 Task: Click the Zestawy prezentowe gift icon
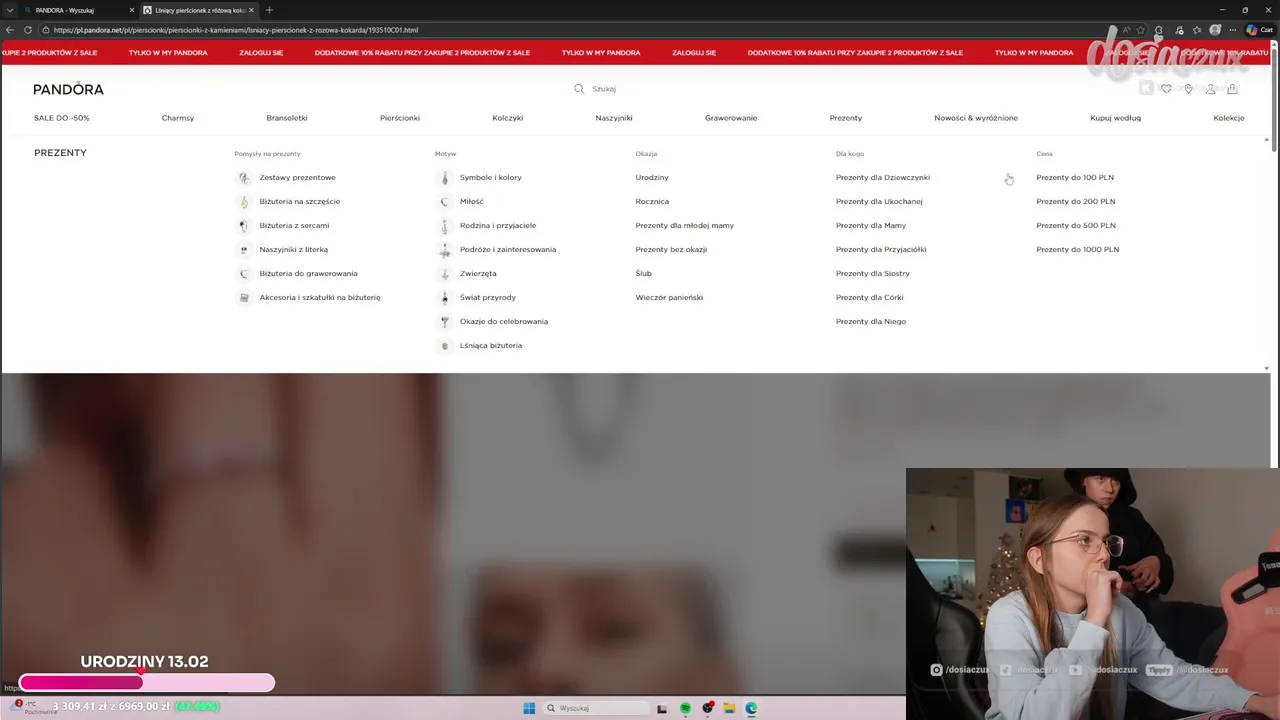pos(243,177)
